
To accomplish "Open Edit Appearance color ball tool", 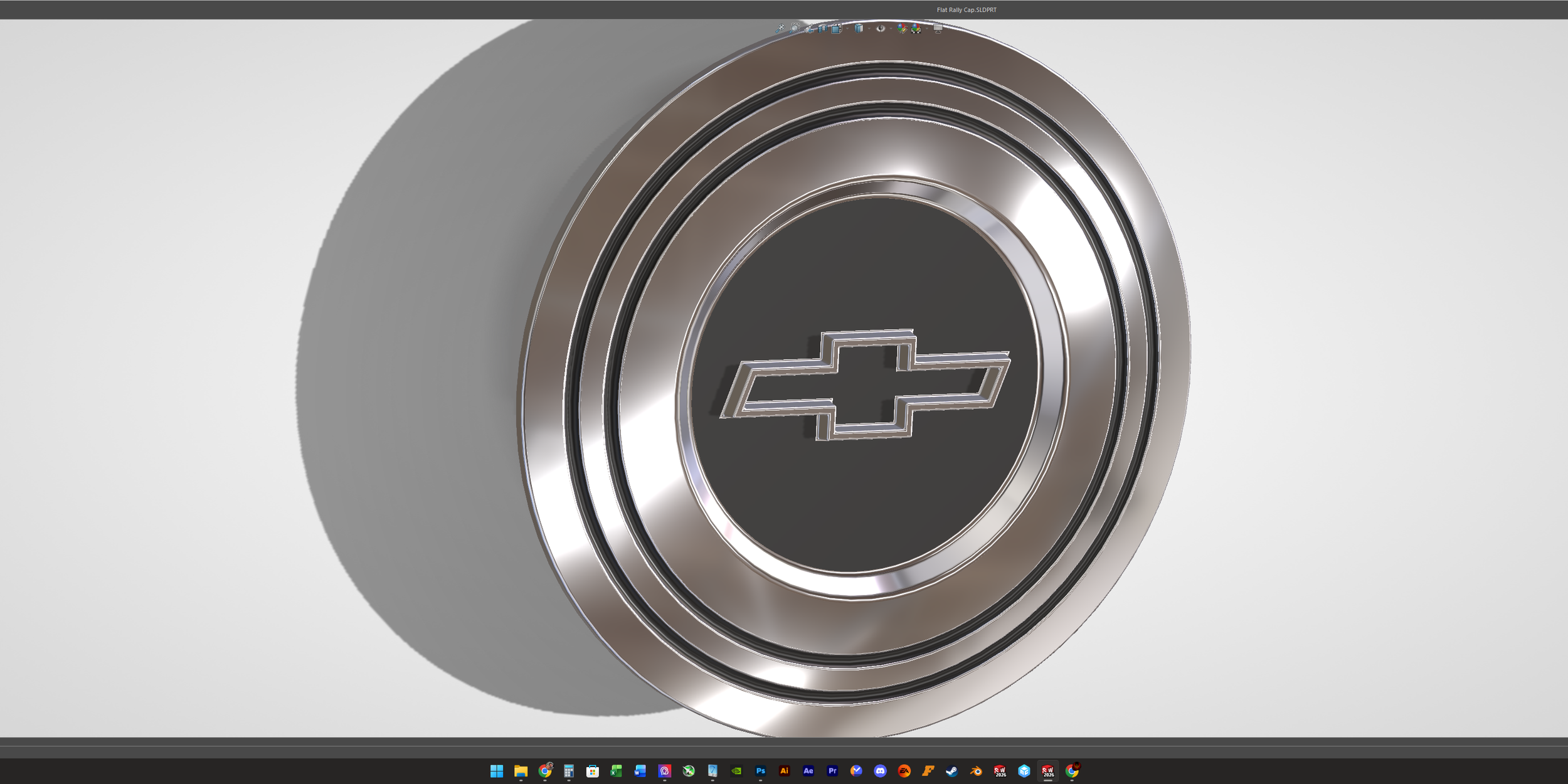I will point(902,28).
